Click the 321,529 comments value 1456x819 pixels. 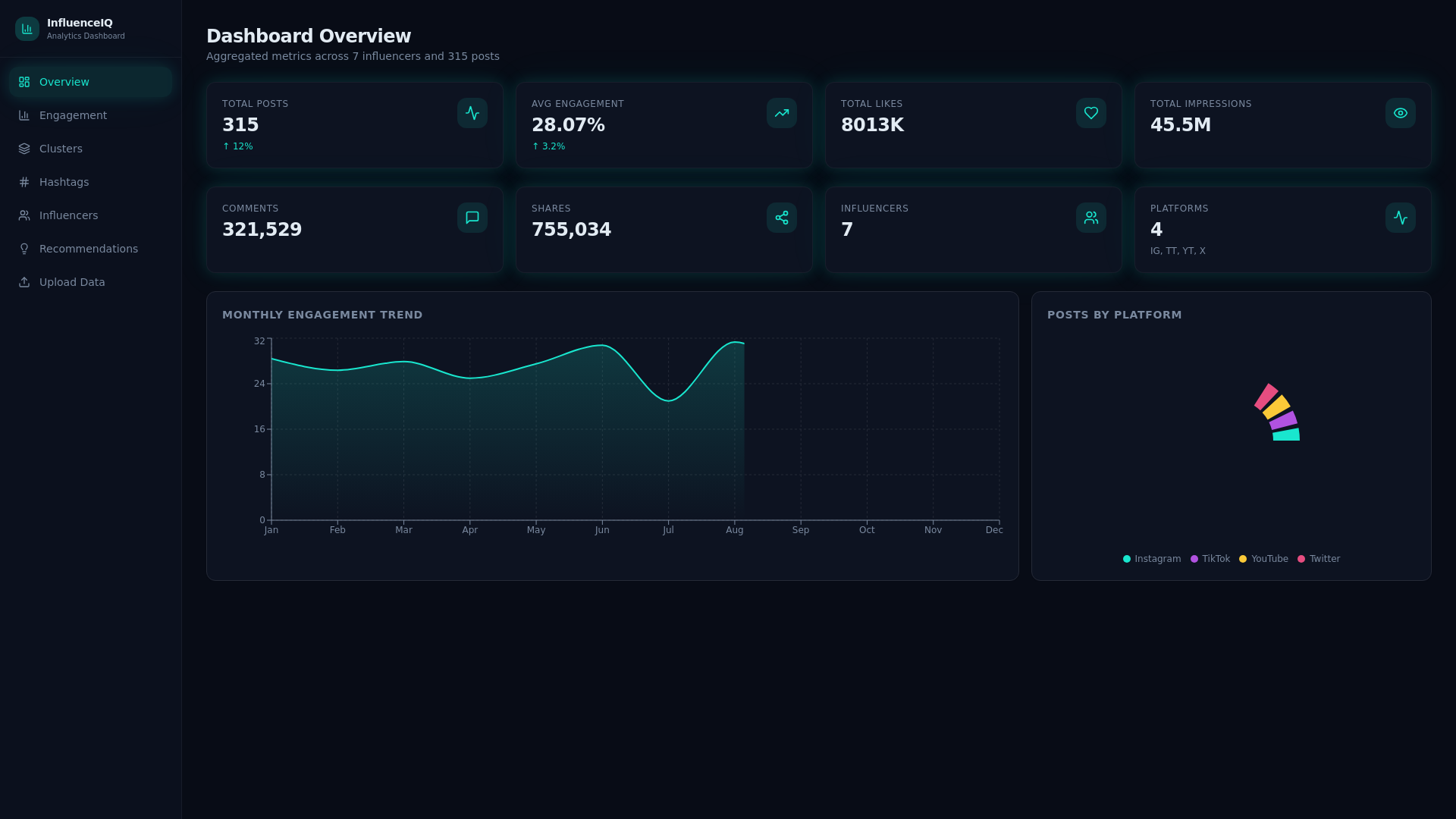coord(262,230)
